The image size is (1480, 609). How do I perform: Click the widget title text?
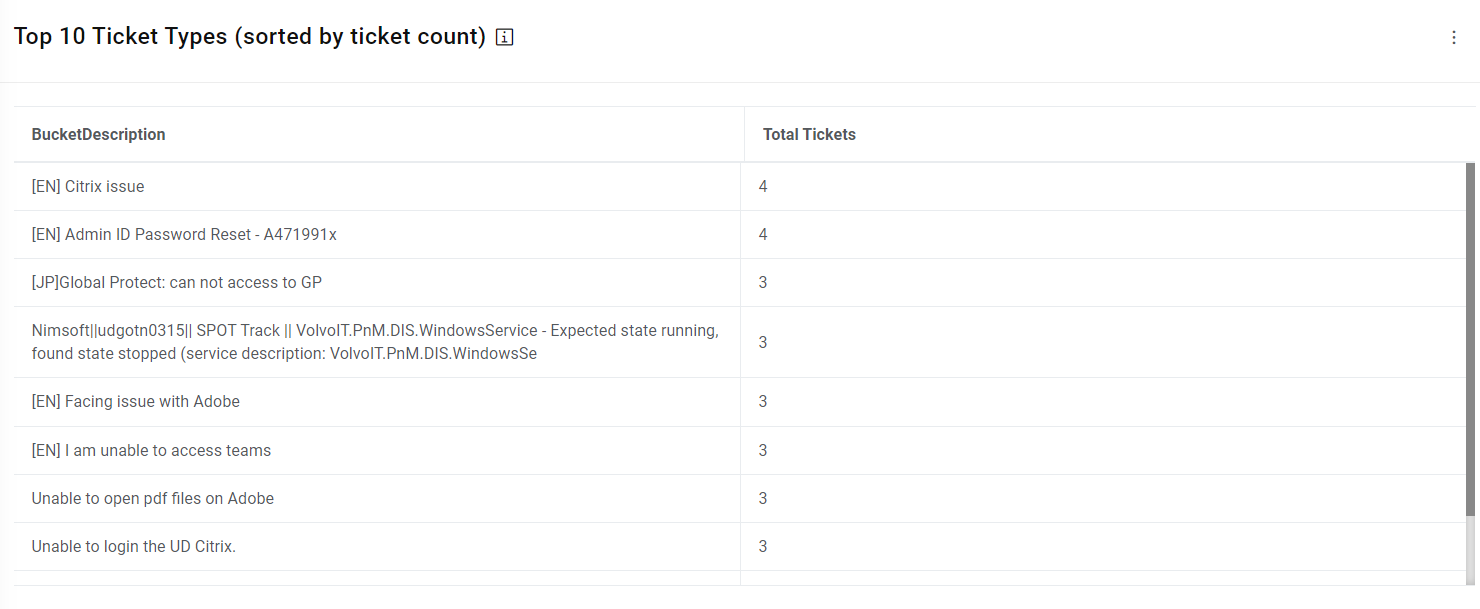(x=250, y=37)
